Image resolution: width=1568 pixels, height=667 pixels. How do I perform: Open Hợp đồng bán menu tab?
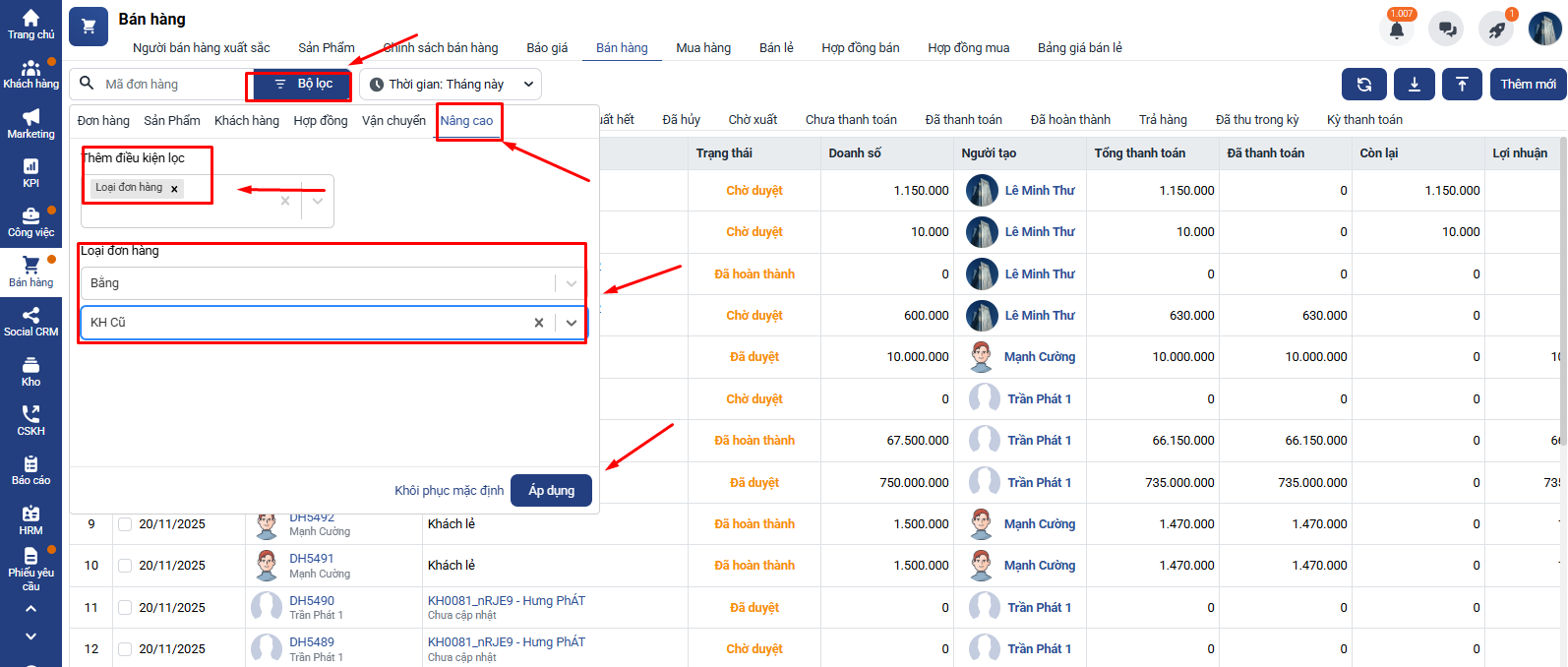(x=861, y=48)
